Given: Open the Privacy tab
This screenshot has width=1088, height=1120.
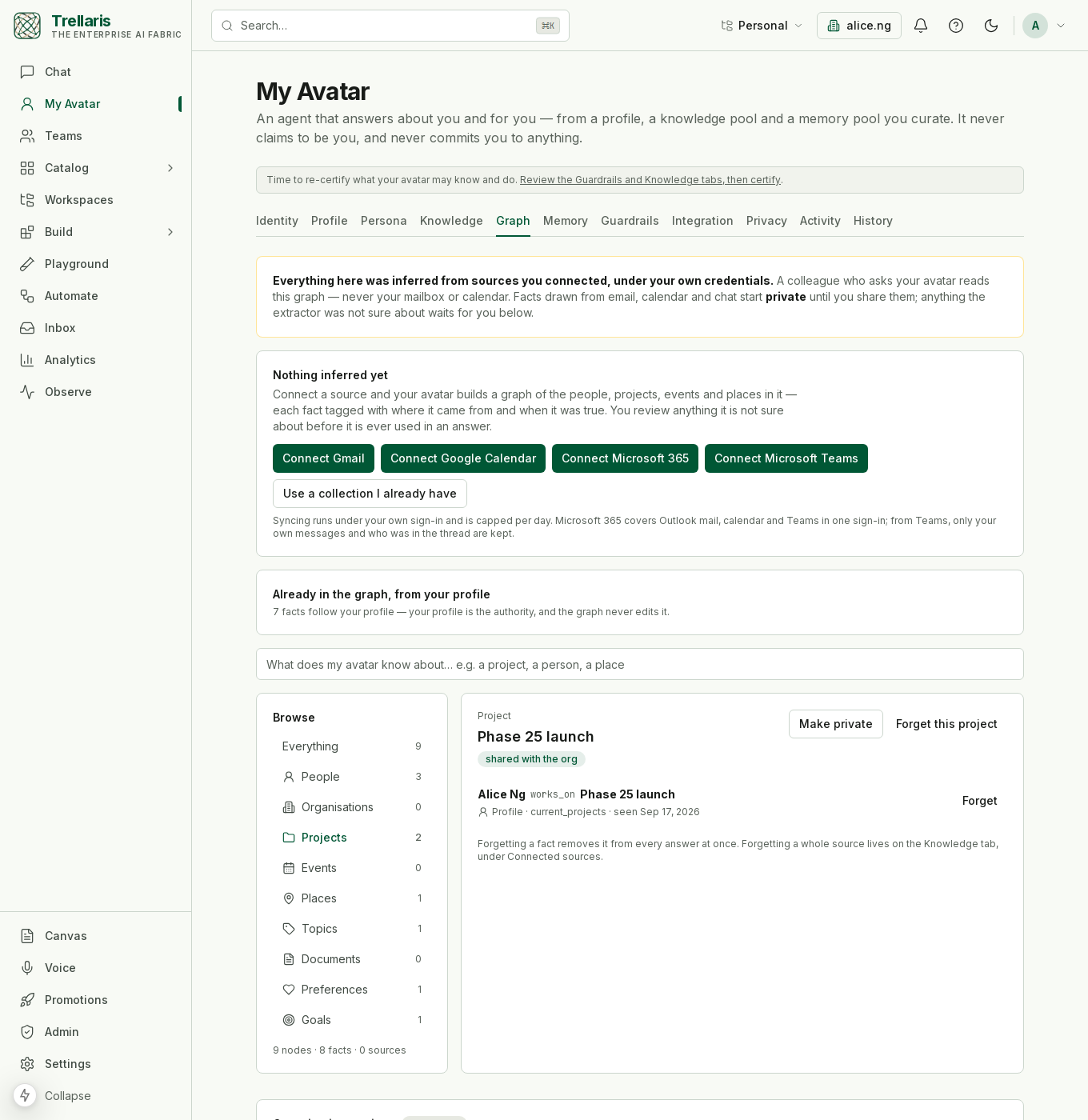Looking at the screenshot, I should click(766, 221).
